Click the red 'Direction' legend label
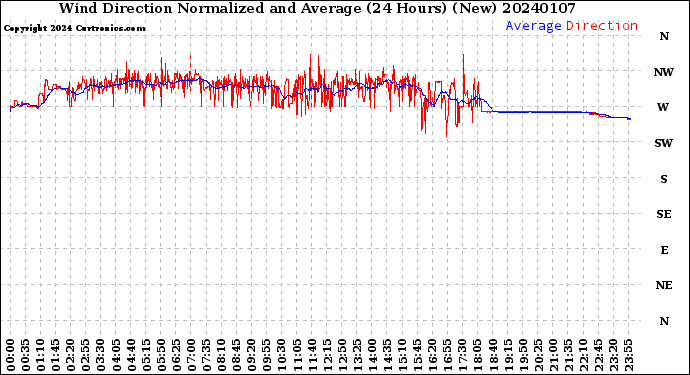 [x=602, y=26]
